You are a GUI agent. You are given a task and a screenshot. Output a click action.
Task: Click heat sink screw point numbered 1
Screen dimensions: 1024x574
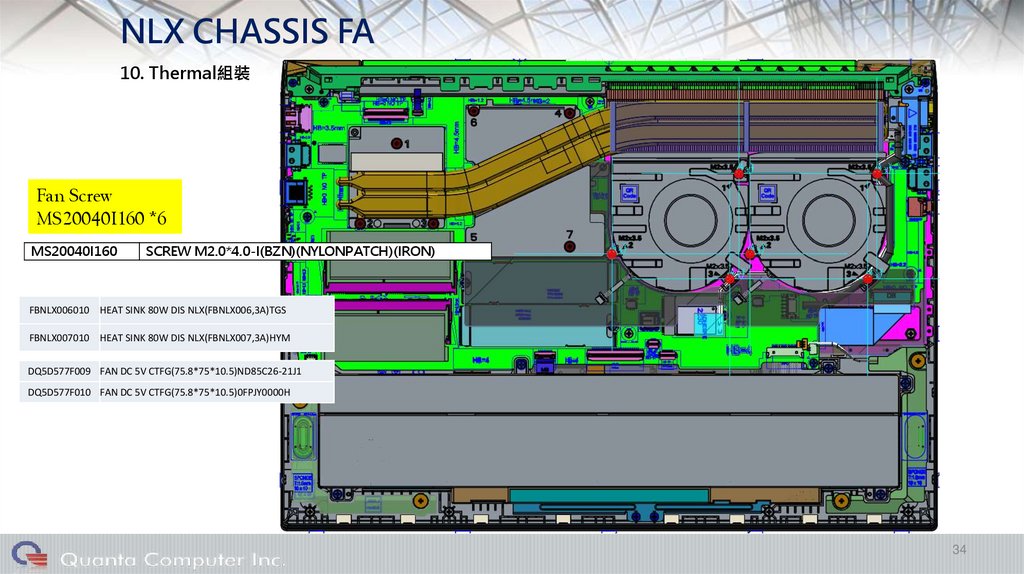click(x=396, y=143)
